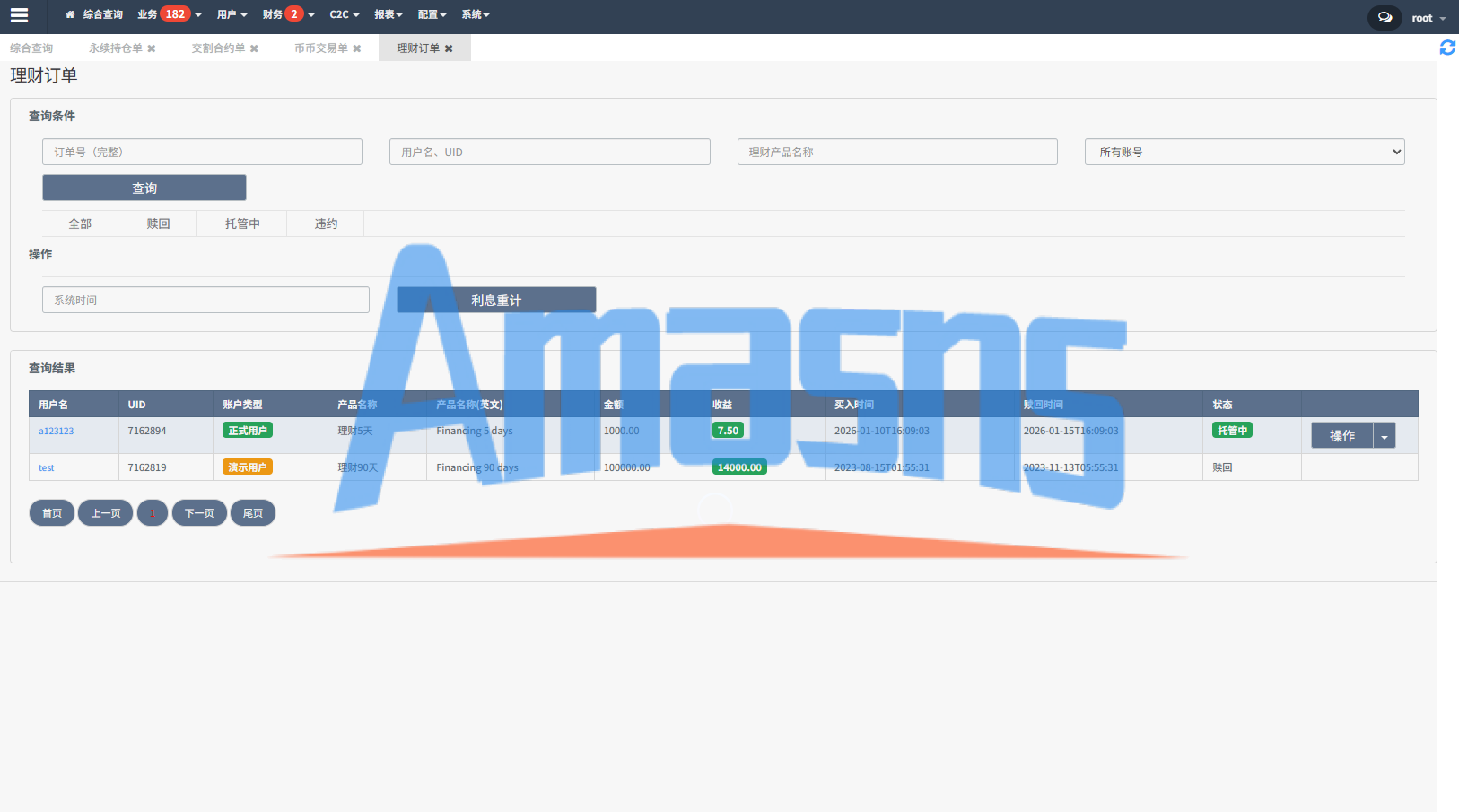The width and height of the screenshot is (1459, 812).
Task: Close the 永续持仓单 tab
Action: (x=152, y=48)
